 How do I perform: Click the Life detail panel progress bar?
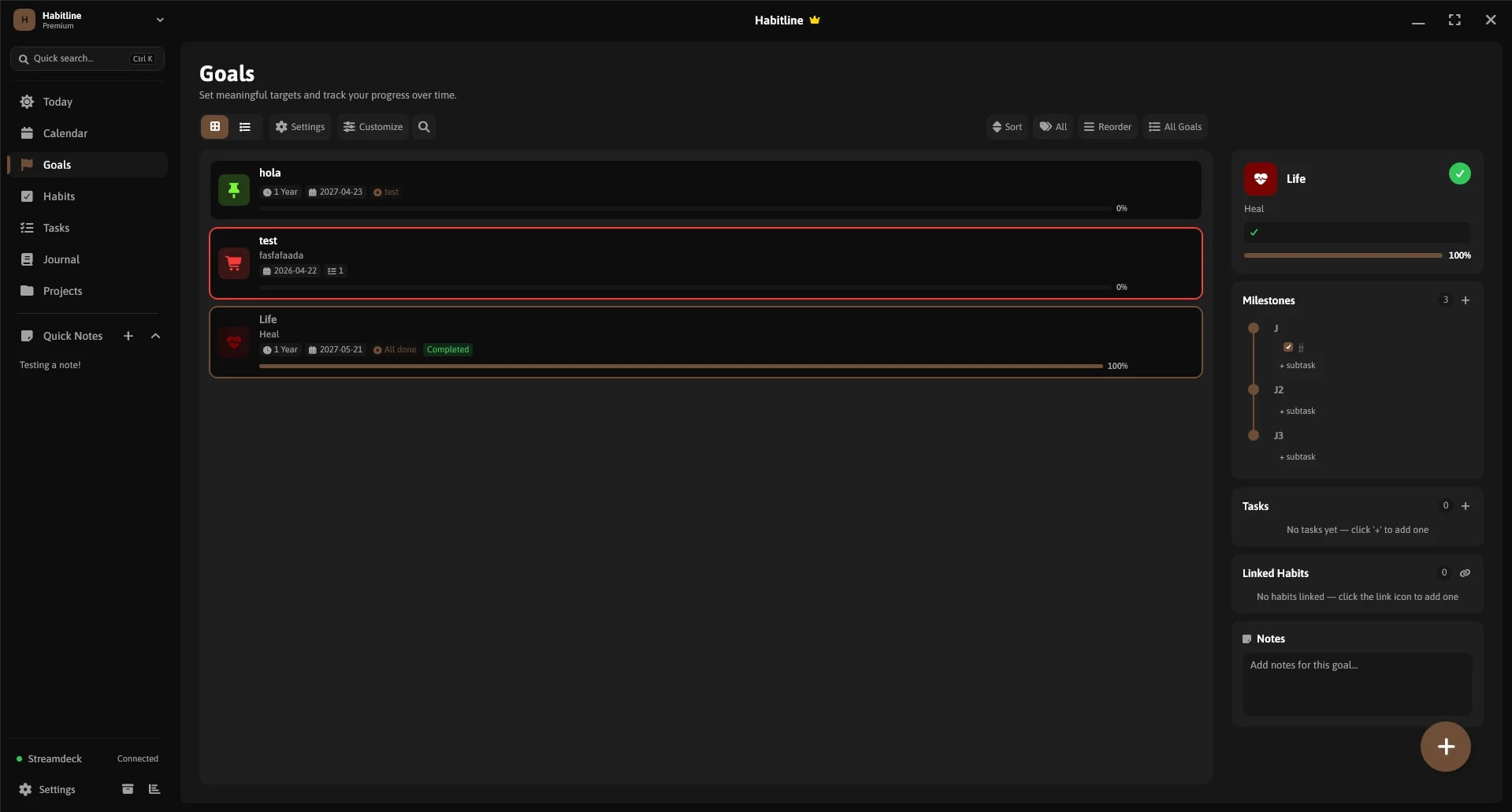click(1343, 255)
